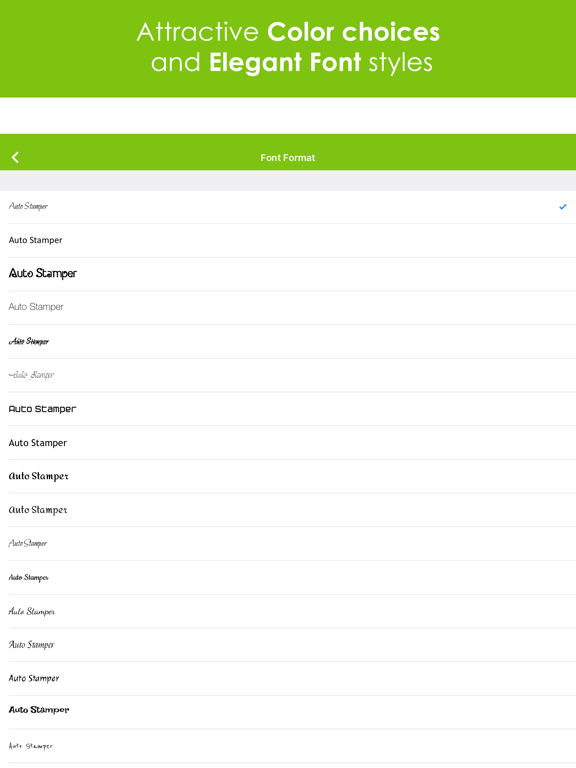The height and width of the screenshot is (768, 576).
Task: Choose the faint gray flourish-script Auto Stamper font
Action: point(288,375)
